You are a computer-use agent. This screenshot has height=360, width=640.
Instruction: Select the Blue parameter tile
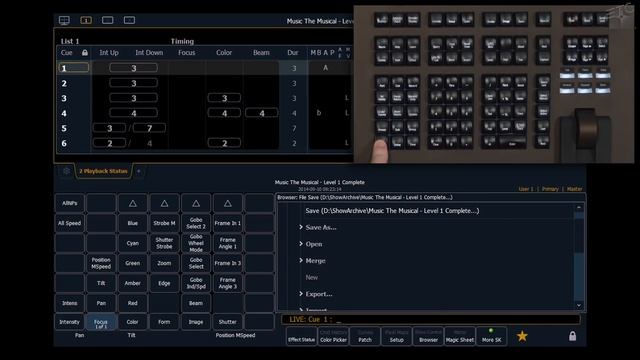coord(133,223)
